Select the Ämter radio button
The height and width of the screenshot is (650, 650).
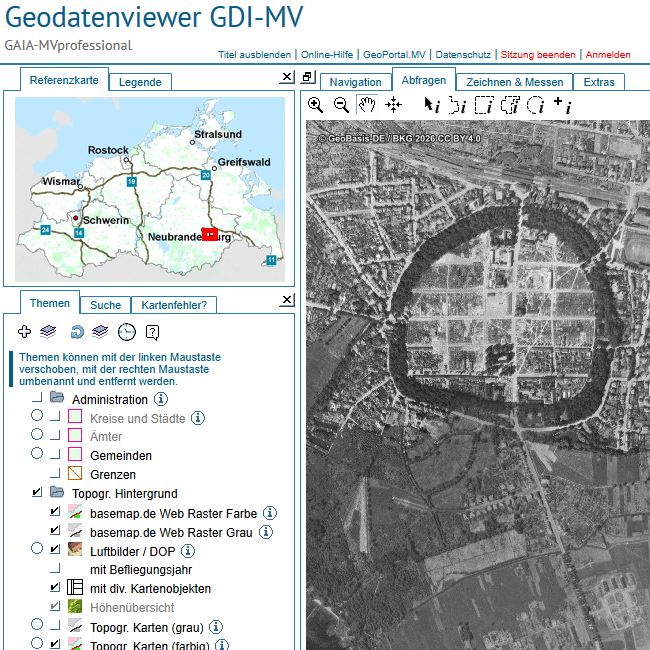(37, 434)
